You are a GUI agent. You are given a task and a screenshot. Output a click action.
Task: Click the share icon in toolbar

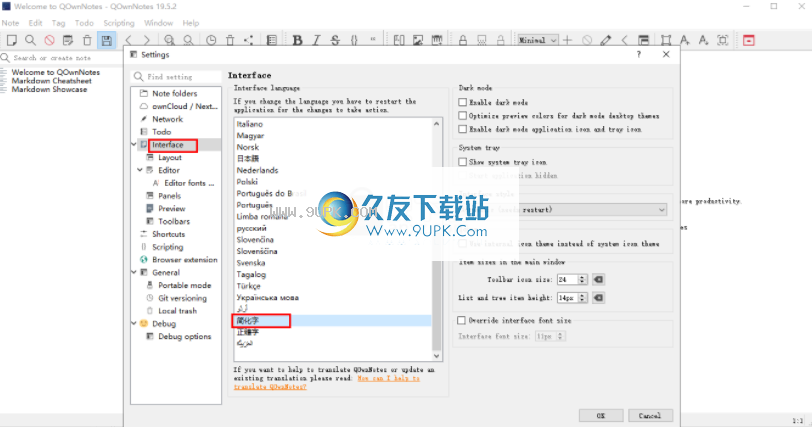[249, 40]
